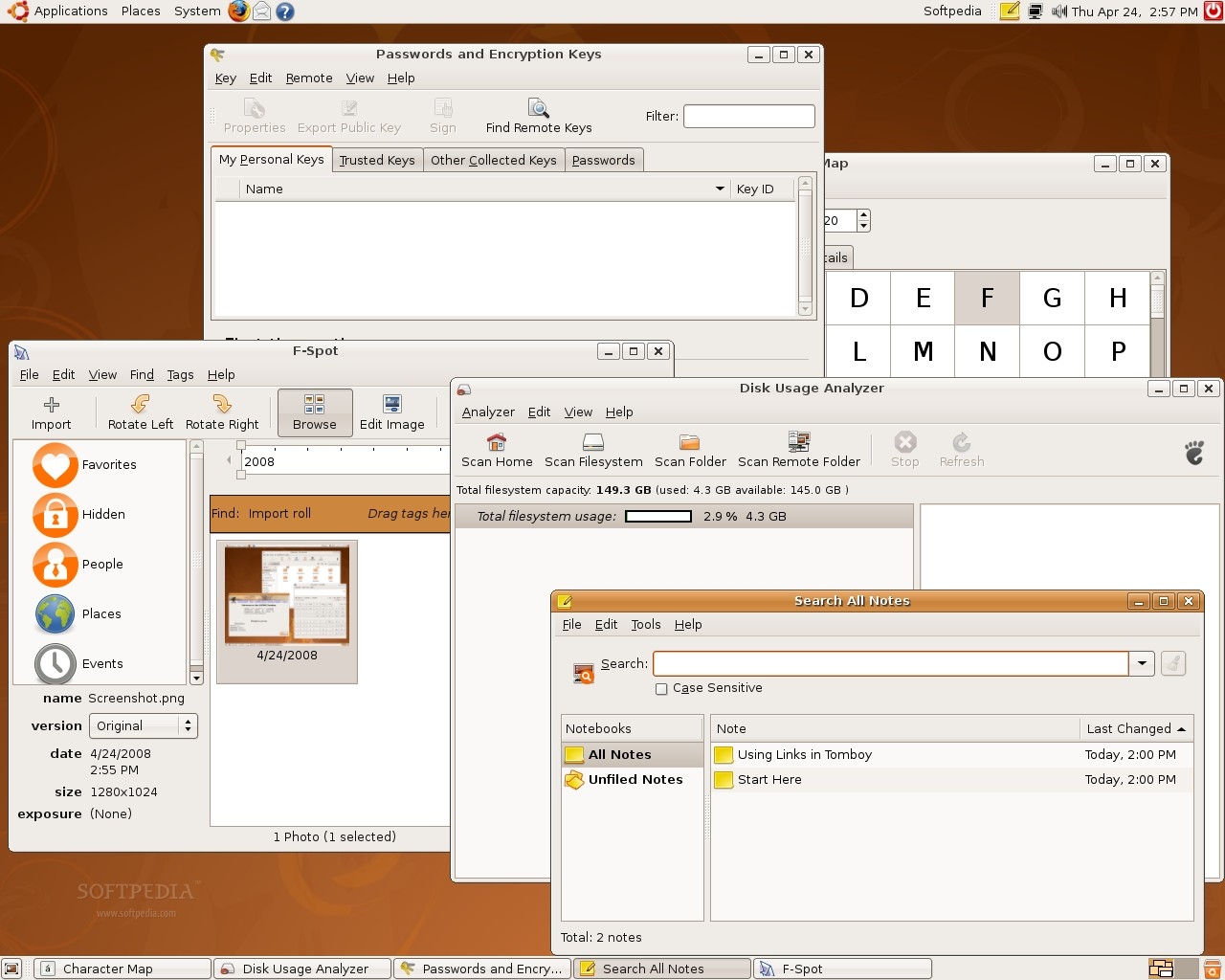Screen dimensions: 1225x980
Task: Click the volume icon in the top panel
Action: (x=1058, y=11)
